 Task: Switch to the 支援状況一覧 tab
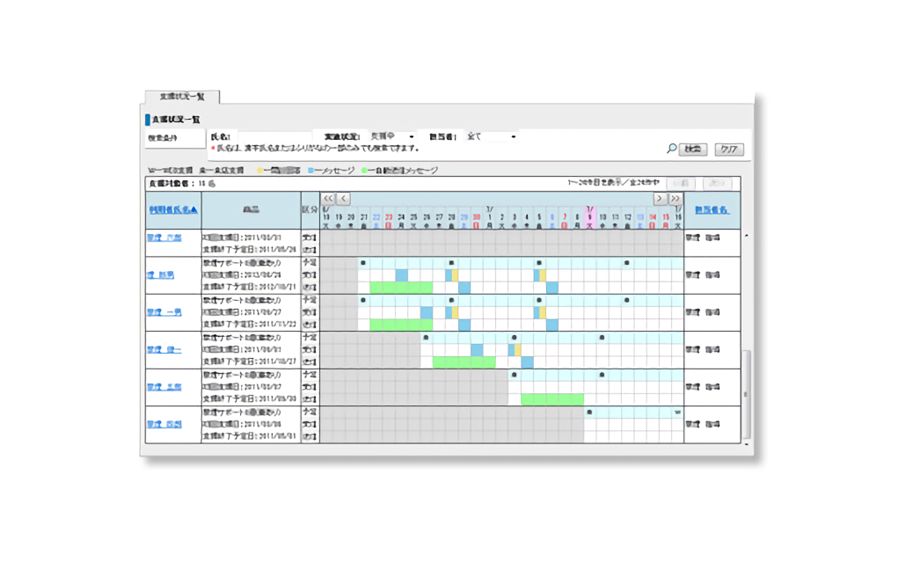(x=182, y=97)
